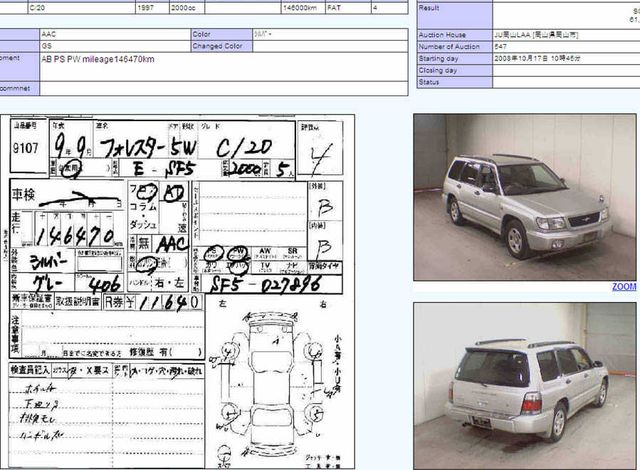Select the 'Result' label cell

coord(454,16)
